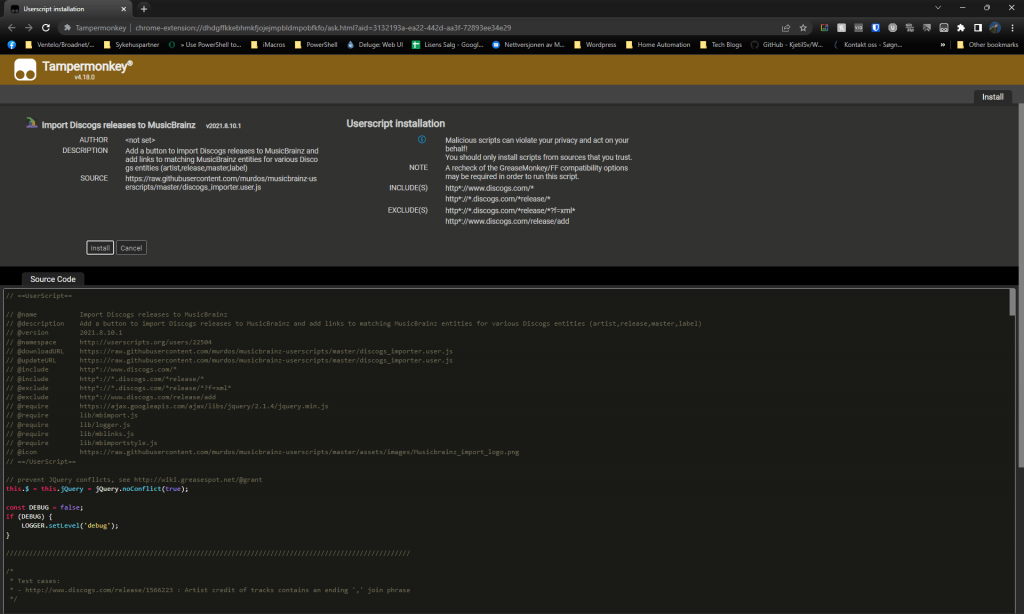Reload the page with the refresh icon
The image size is (1024, 614).
(46, 27)
